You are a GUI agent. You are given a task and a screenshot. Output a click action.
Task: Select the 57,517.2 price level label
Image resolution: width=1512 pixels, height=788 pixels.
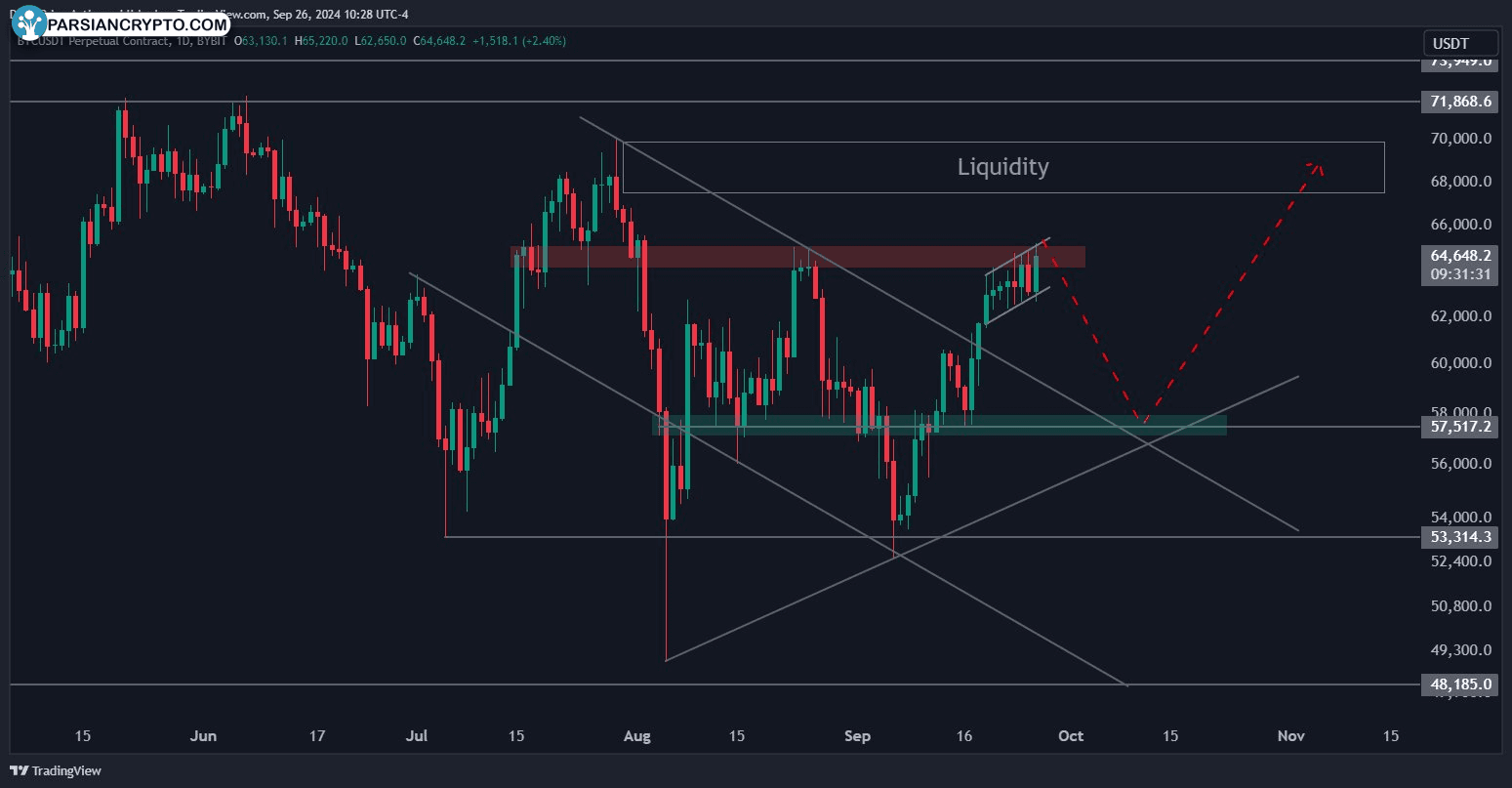coord(1460,427)
